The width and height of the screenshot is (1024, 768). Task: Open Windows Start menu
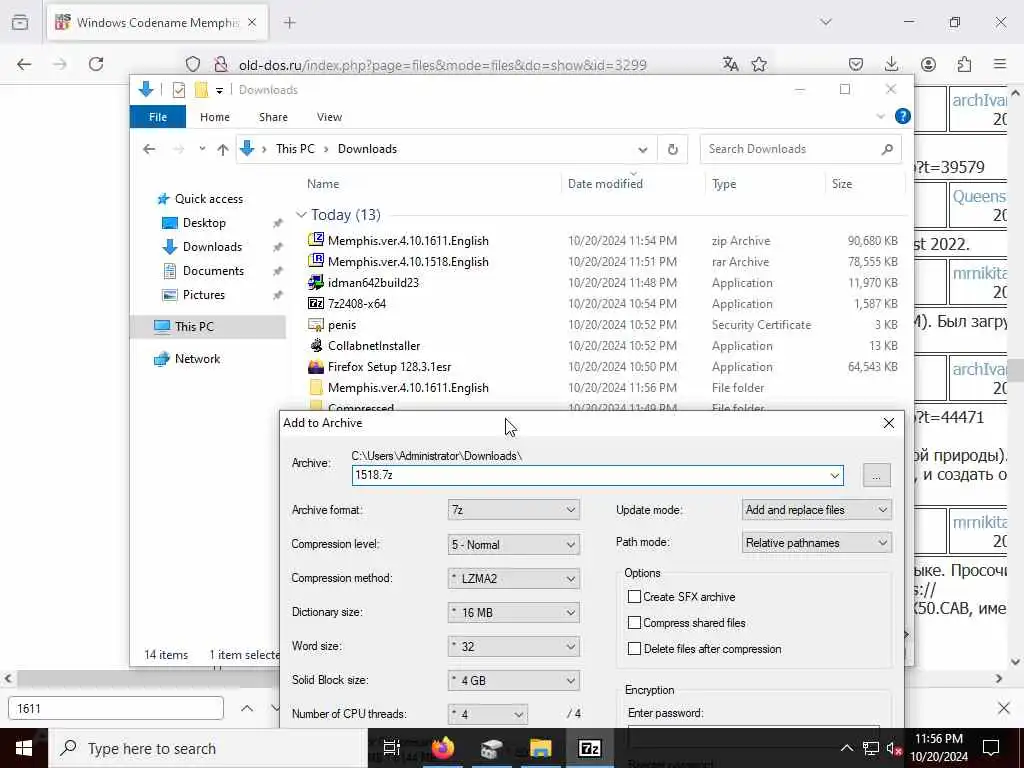coord(24,748)
